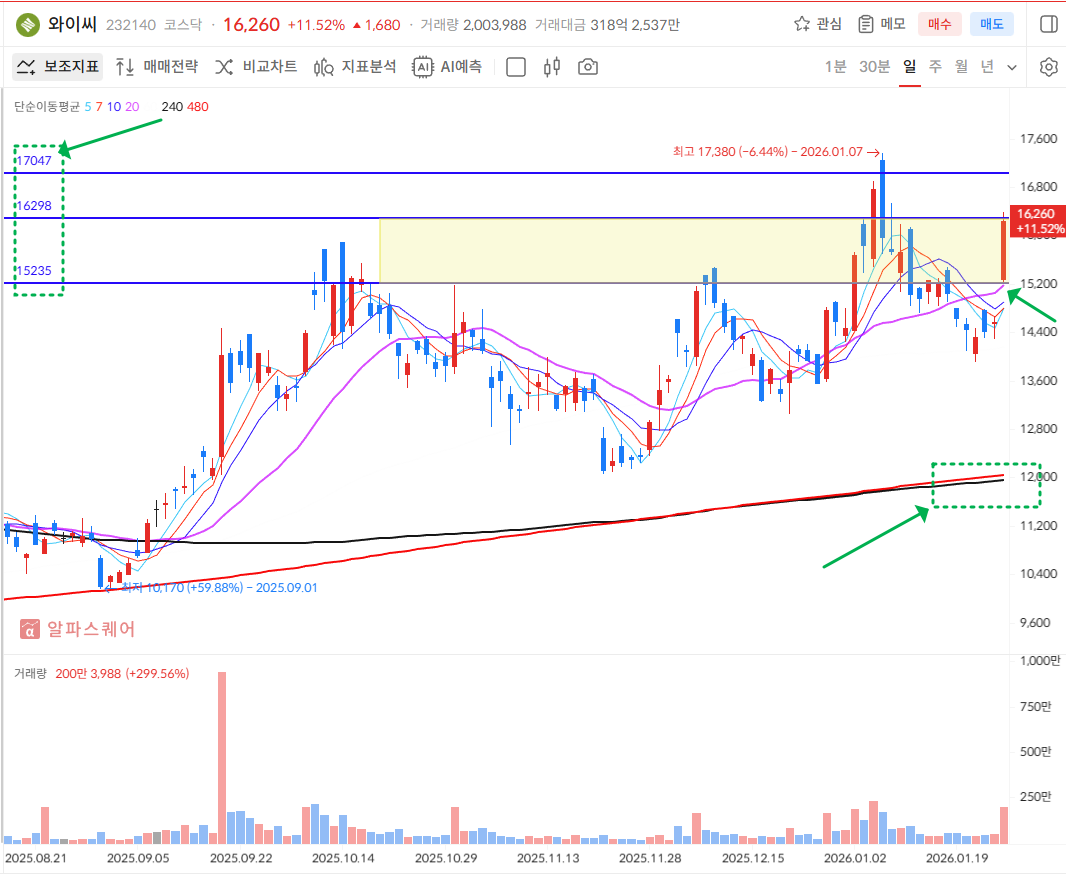Image resolution: width=1066 pixels, height=880 pixels.
Task: Add stock to 관심 watchlist star
Action: click(817, 24)
